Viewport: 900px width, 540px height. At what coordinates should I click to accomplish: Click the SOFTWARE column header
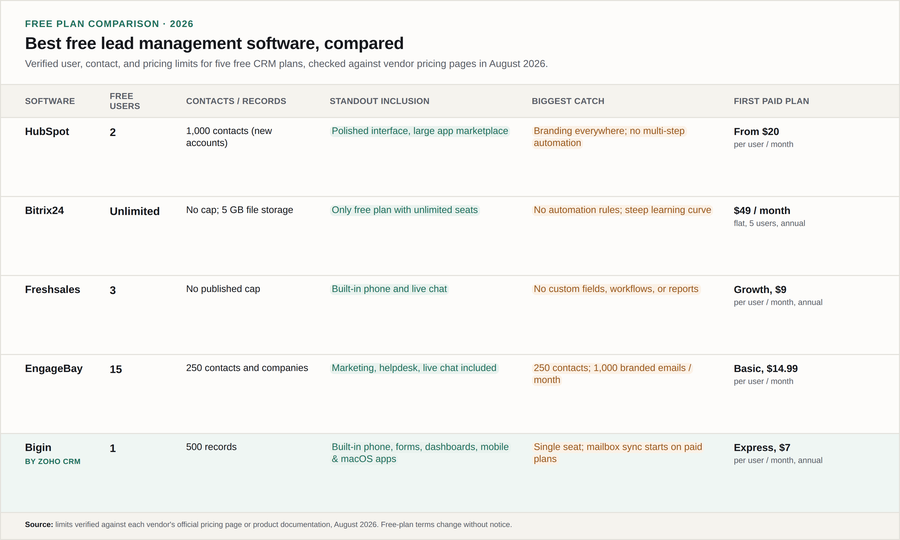(50, 101)
